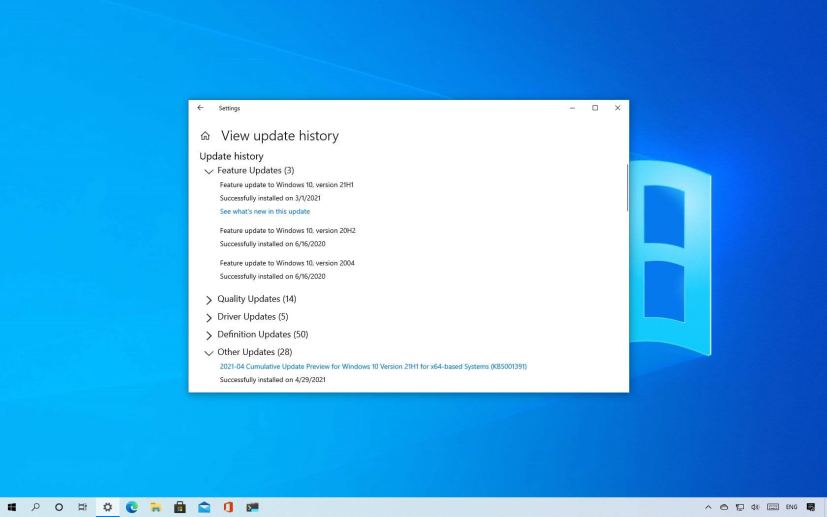Click 'Successfully installed on 4/29/2021' text
The height and width of the screenshot is (517, 827).
tap(273, 380)
